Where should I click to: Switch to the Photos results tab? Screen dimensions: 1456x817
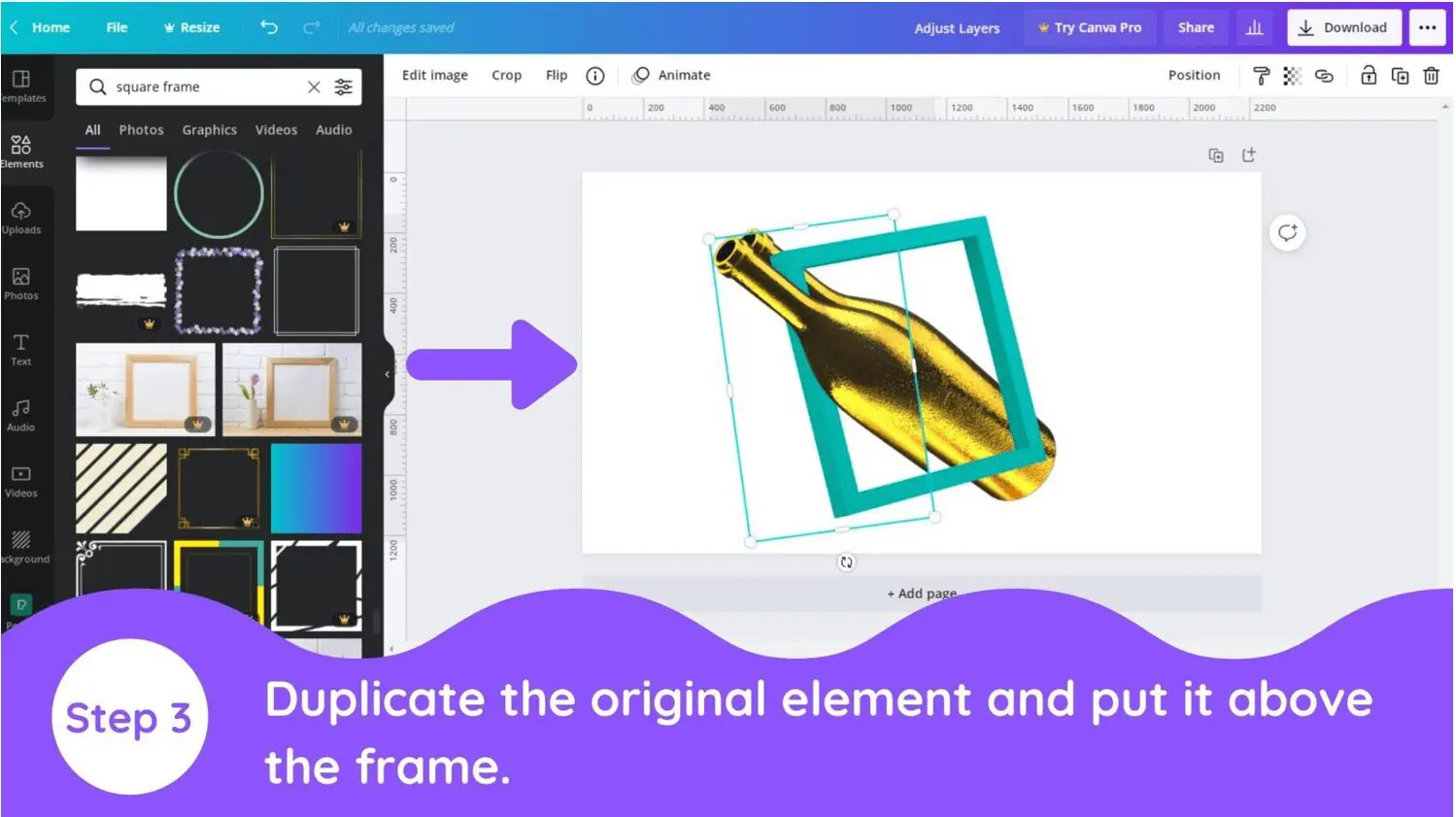(x=141, y=129)
